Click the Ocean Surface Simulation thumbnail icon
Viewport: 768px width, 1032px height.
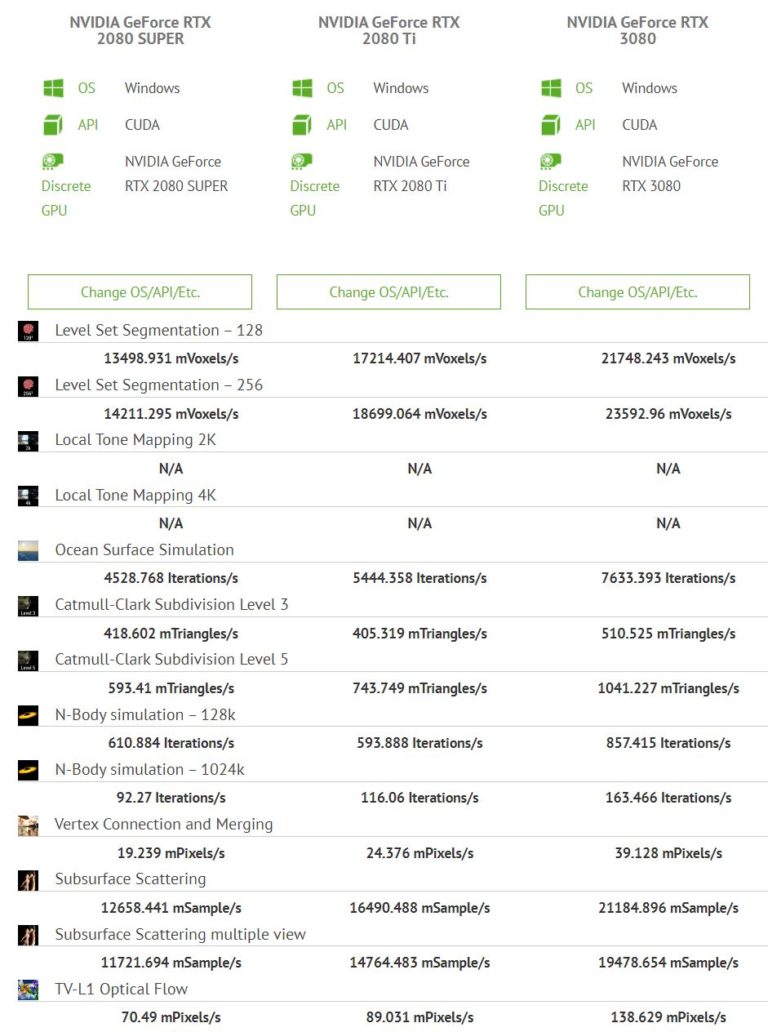tap(27, 550)
